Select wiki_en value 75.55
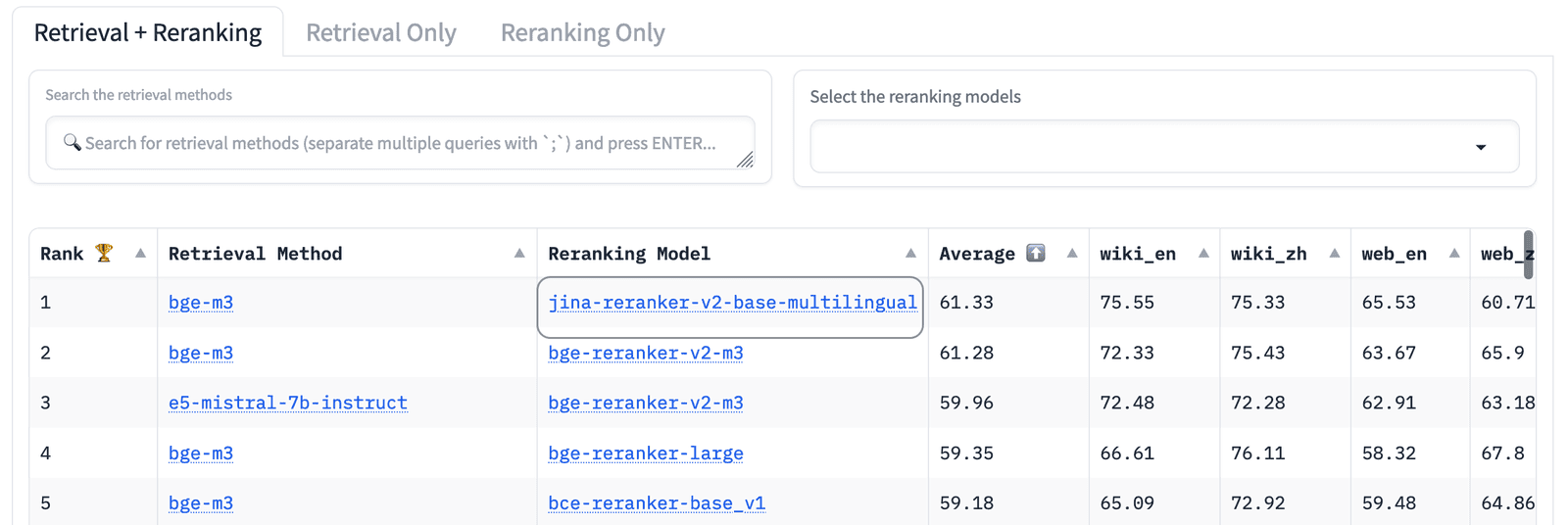1568x525 pixels. click(x=1127, y=303)
